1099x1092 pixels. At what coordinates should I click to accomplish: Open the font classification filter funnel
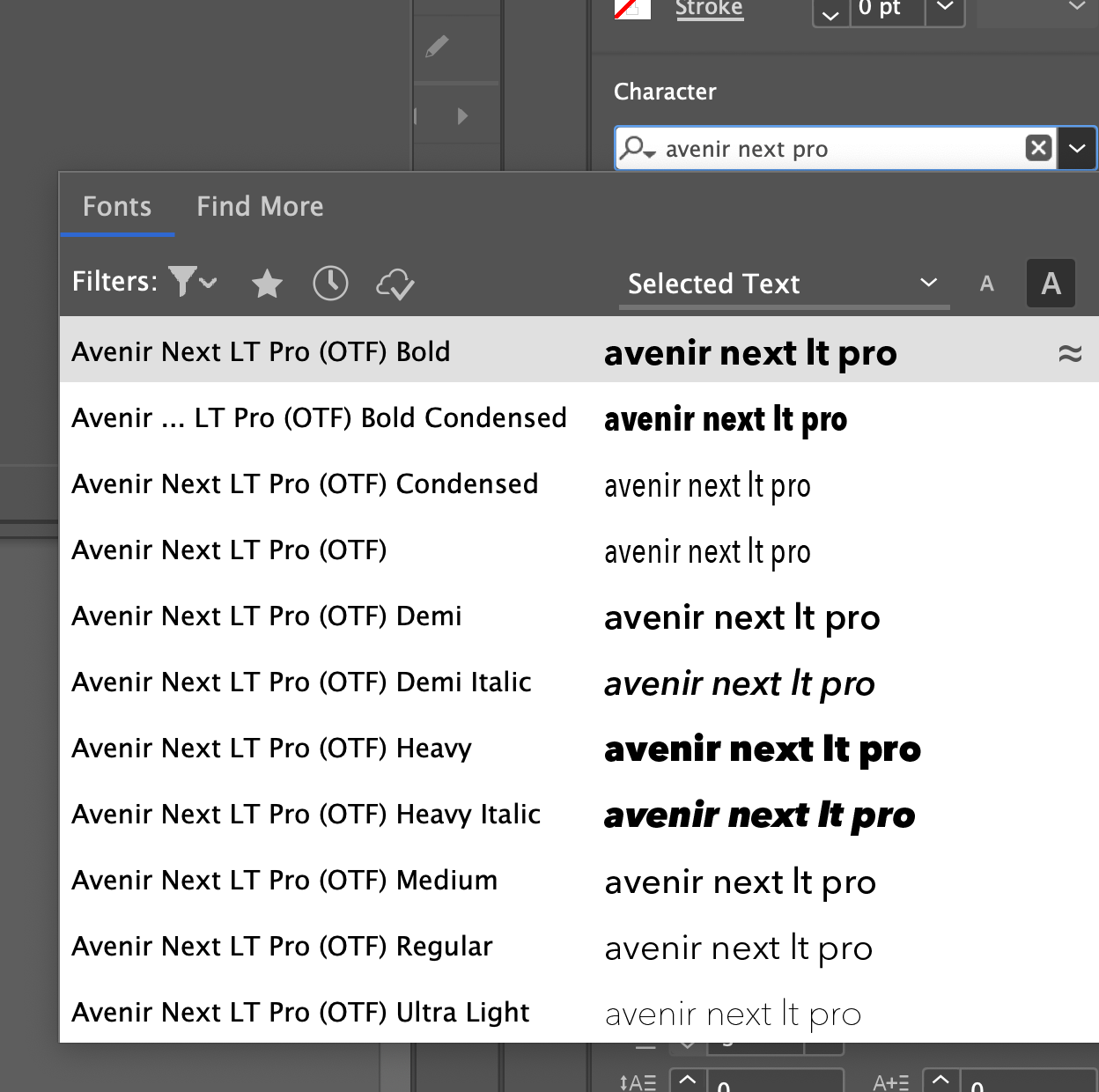point(182,282)
